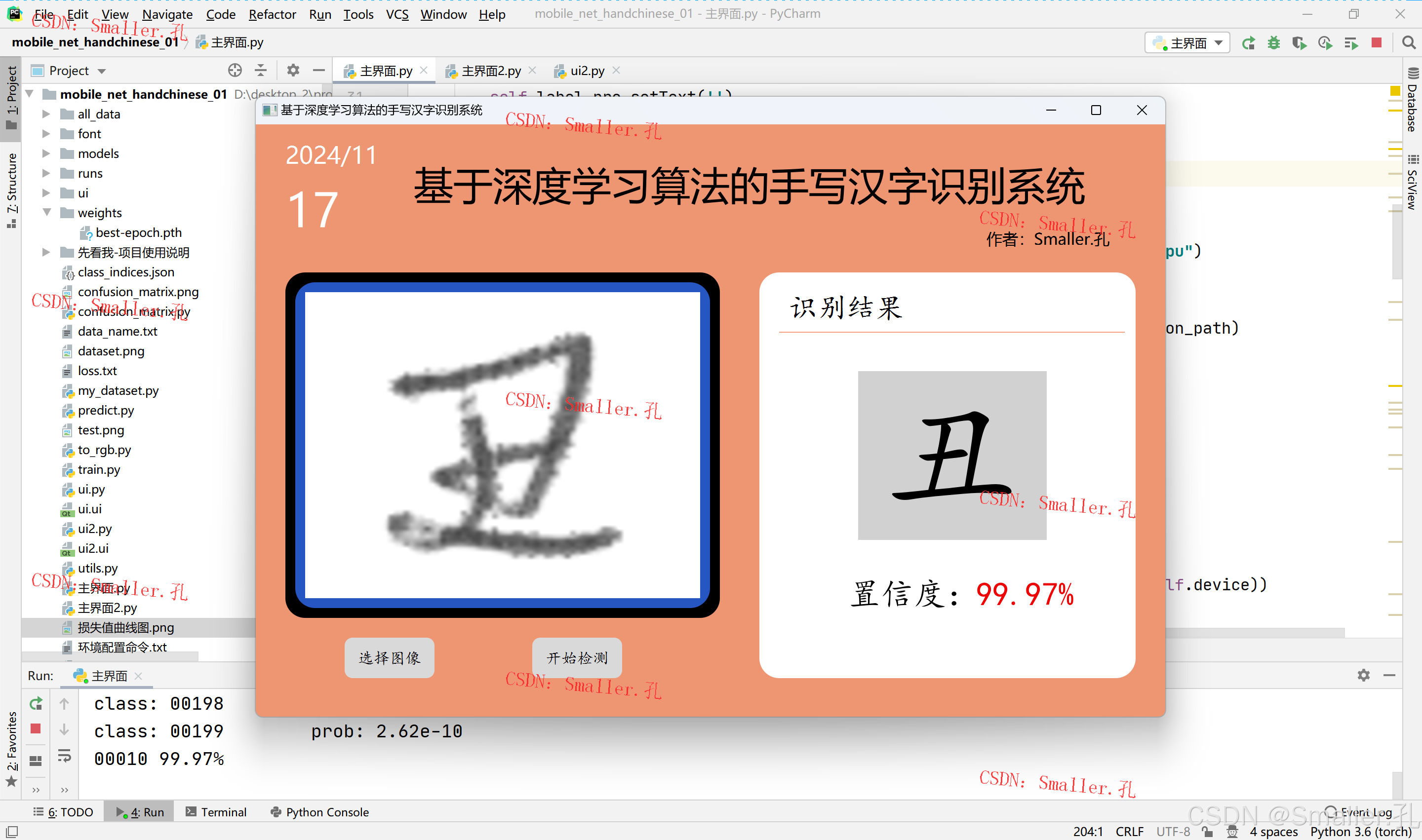1422x840 pixels.
Task: Open Run tool window settings gear
Action: pyautogui.click(x=1364, y=675)
